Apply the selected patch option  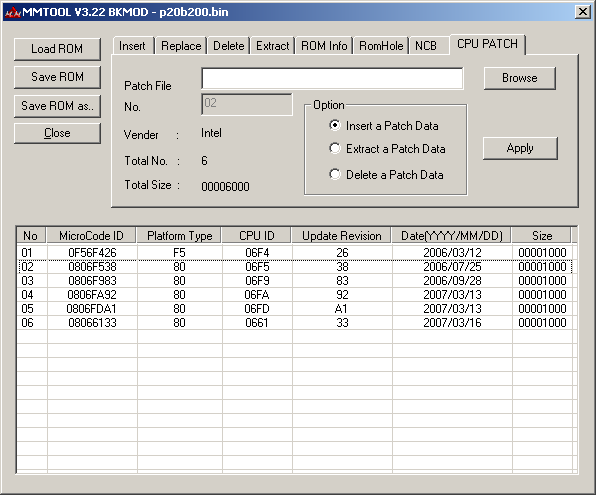[x=519, y=148]
